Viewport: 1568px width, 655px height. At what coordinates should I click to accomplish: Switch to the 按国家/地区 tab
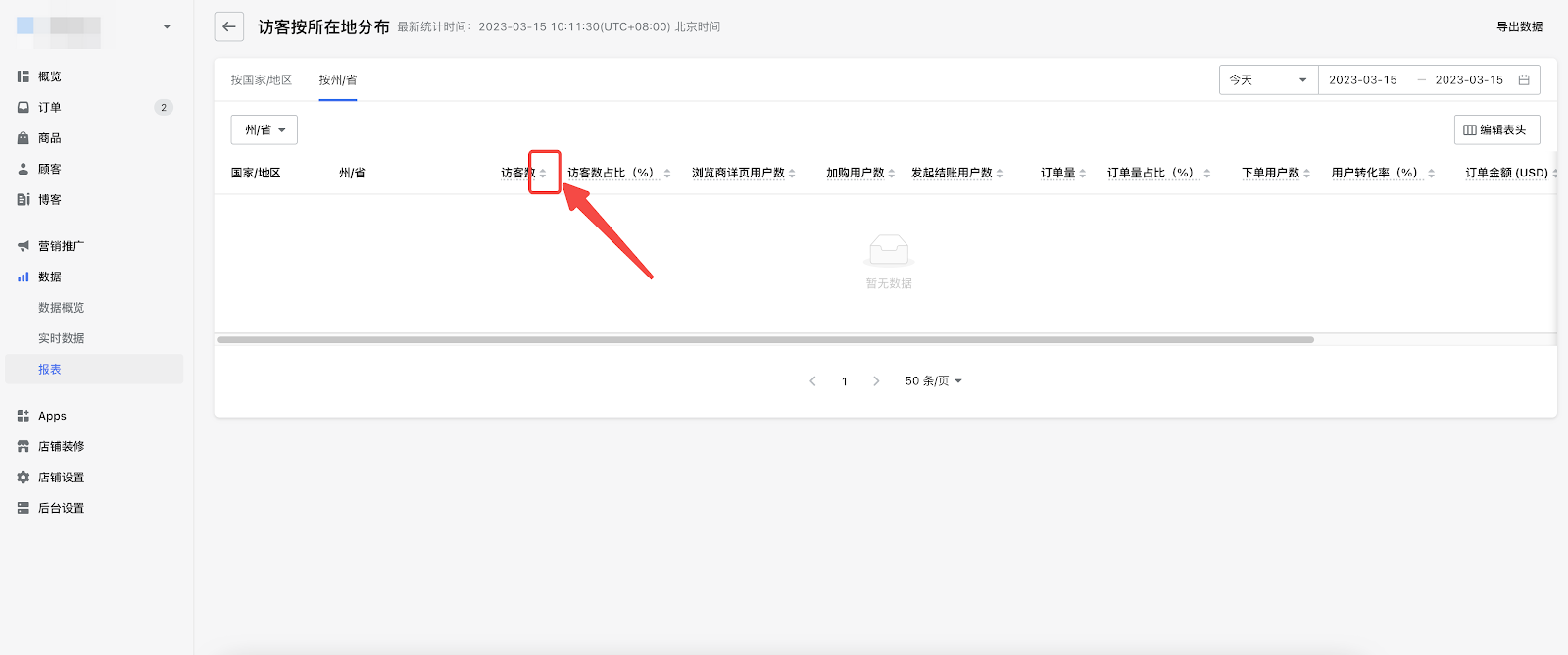pyautogui.click(x=262, y=80)
